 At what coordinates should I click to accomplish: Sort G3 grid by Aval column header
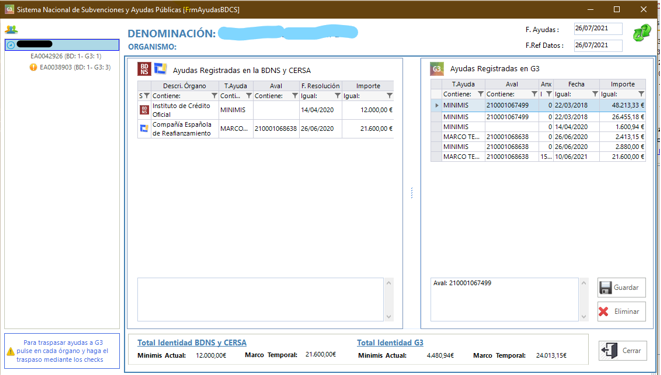pyautogui.click(x=512, y=84)
